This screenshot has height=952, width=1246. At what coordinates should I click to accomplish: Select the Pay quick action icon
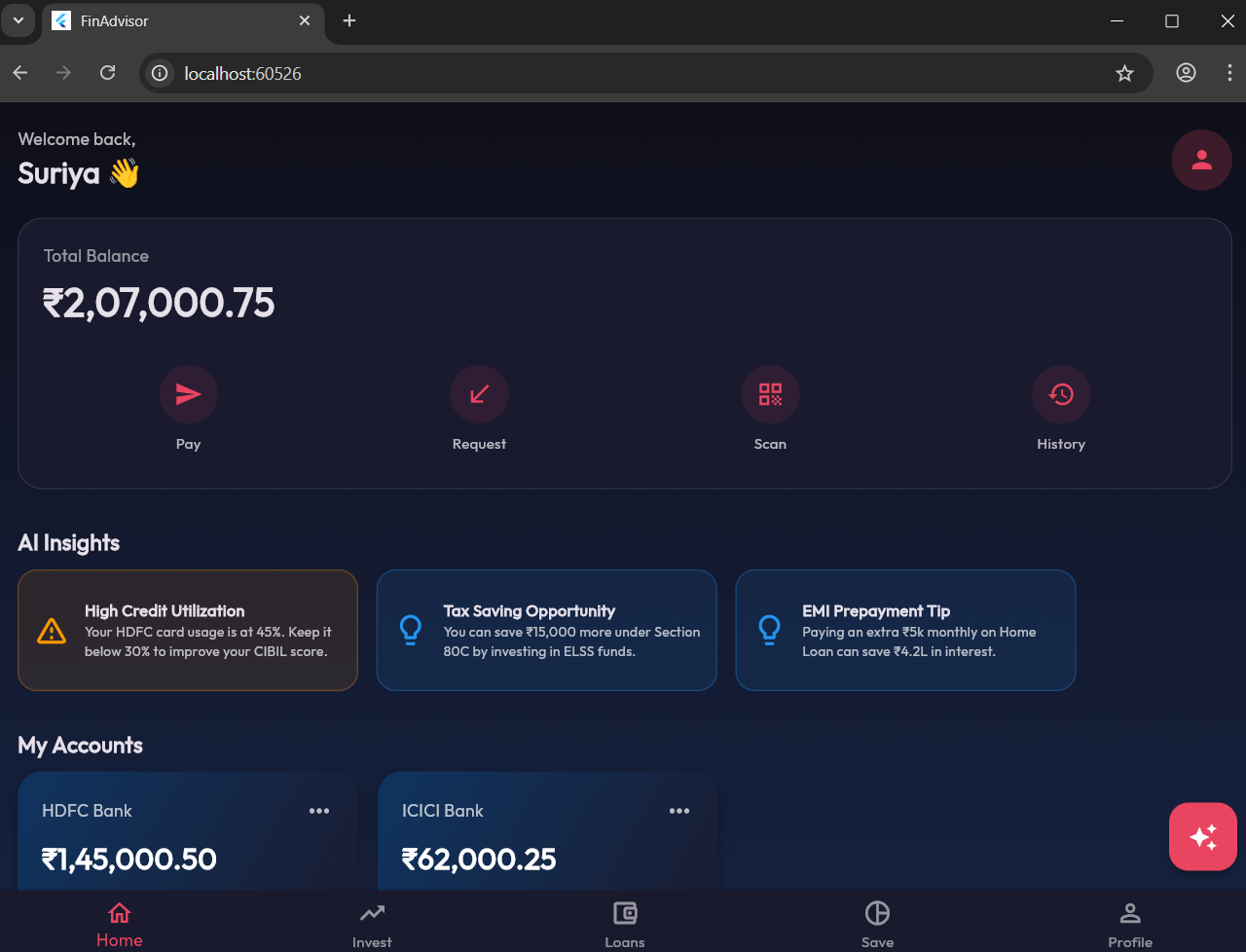click(x=188, y=394)
